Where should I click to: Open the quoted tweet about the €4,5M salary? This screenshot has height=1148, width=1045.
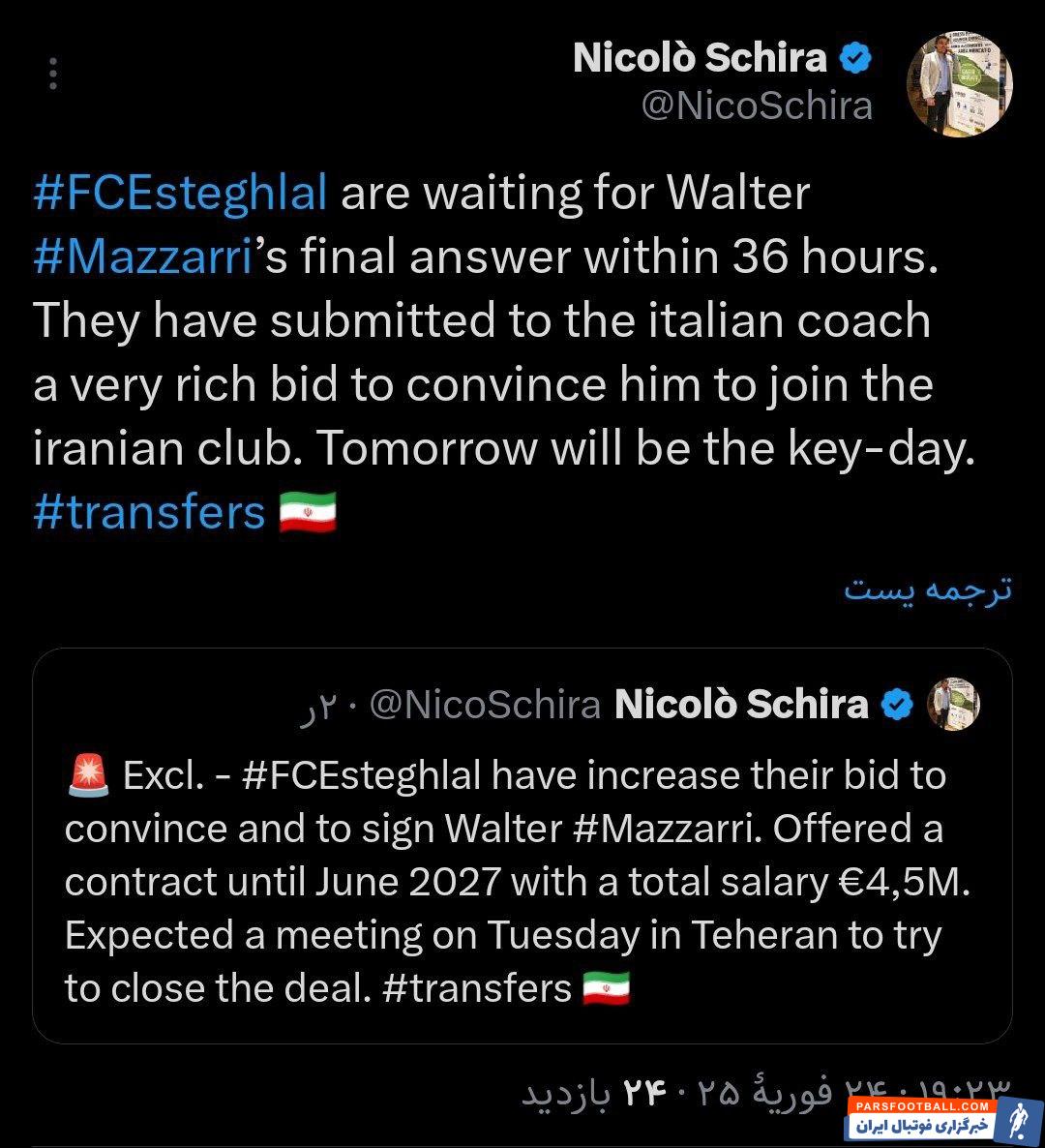[x=522, y=881]
